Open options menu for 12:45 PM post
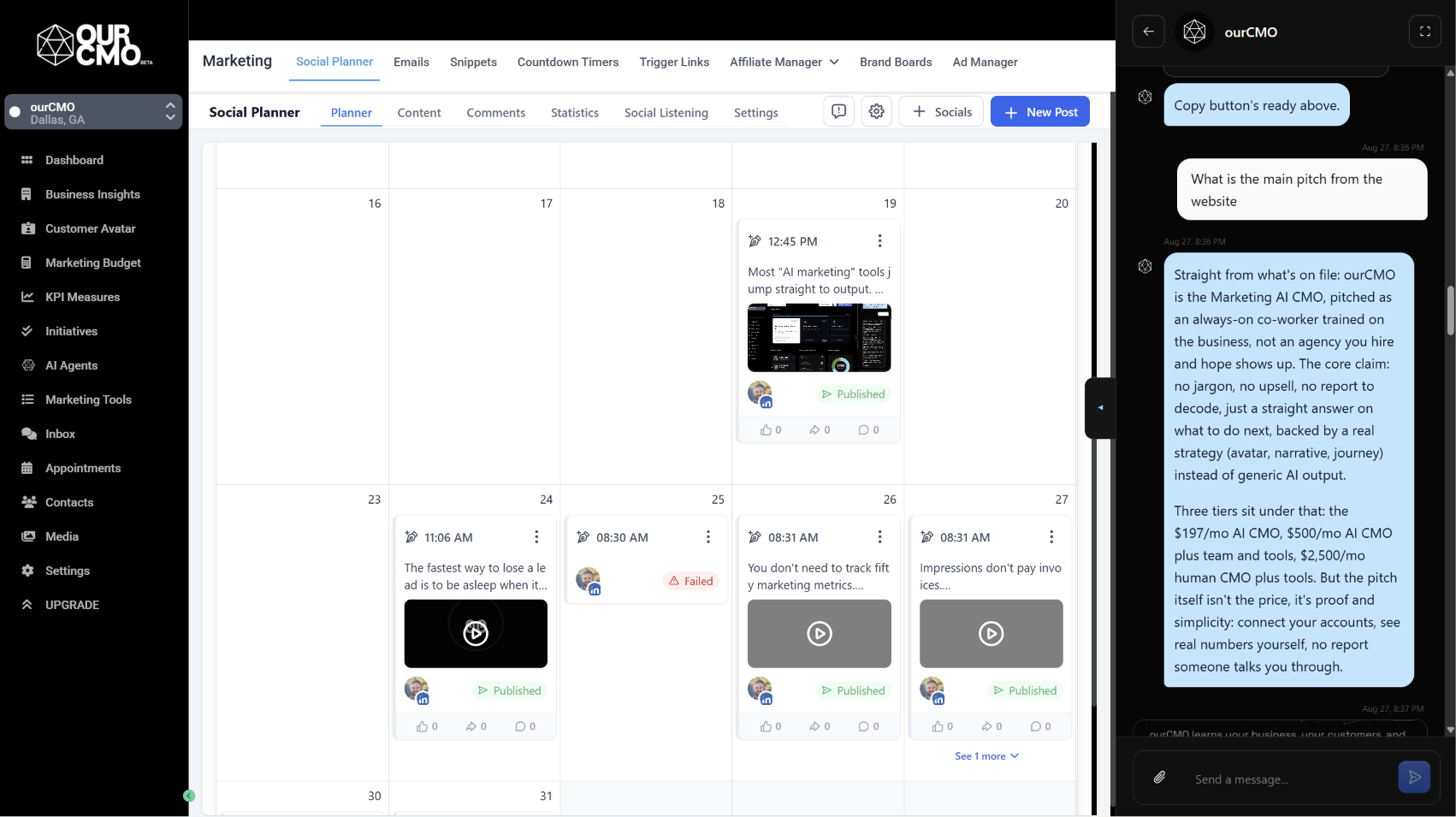The width and height of the screenshot is (1456, 817). coord(879,241)
